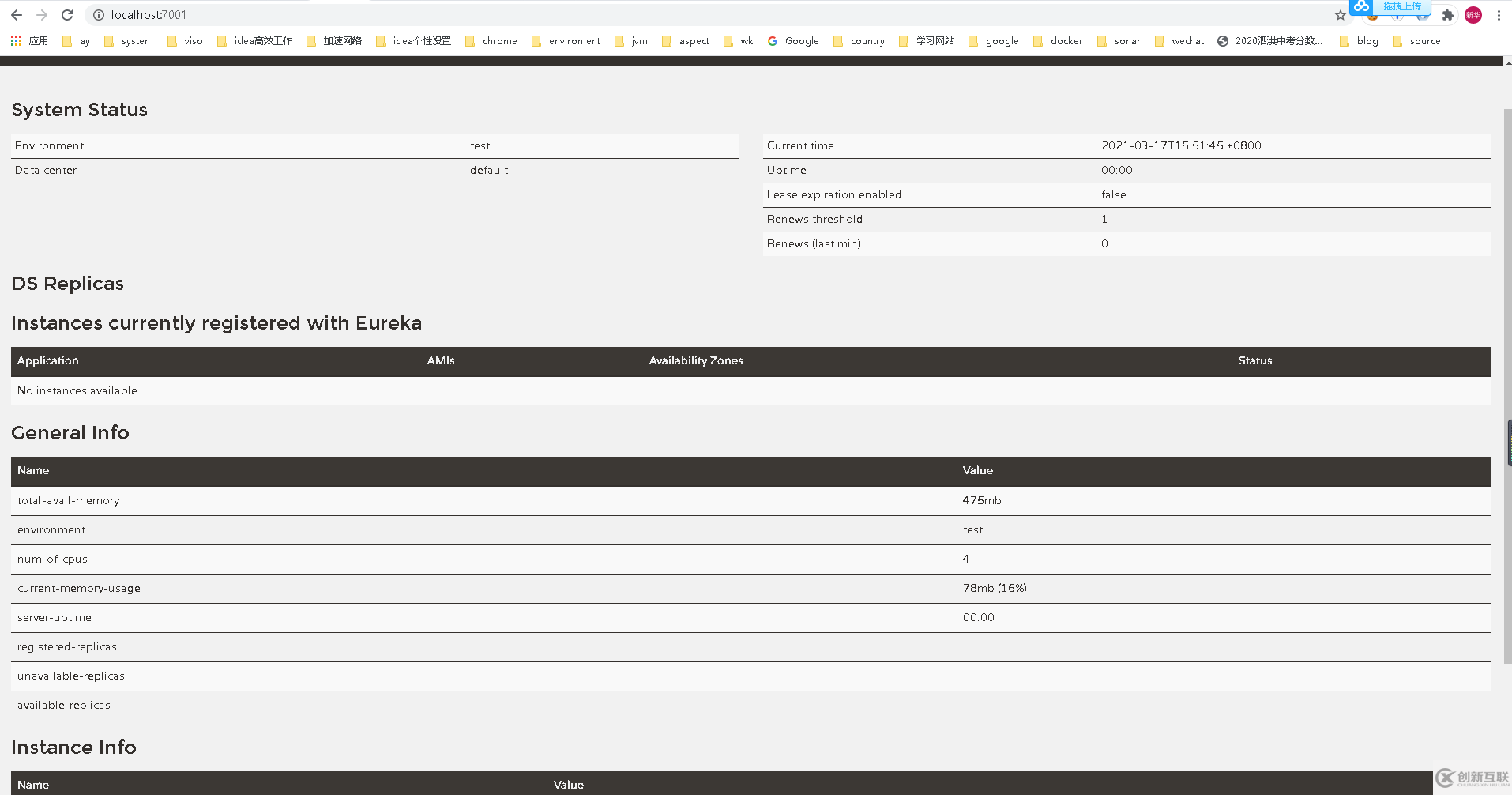Click the browser back arrow

(x=17, y=15)
